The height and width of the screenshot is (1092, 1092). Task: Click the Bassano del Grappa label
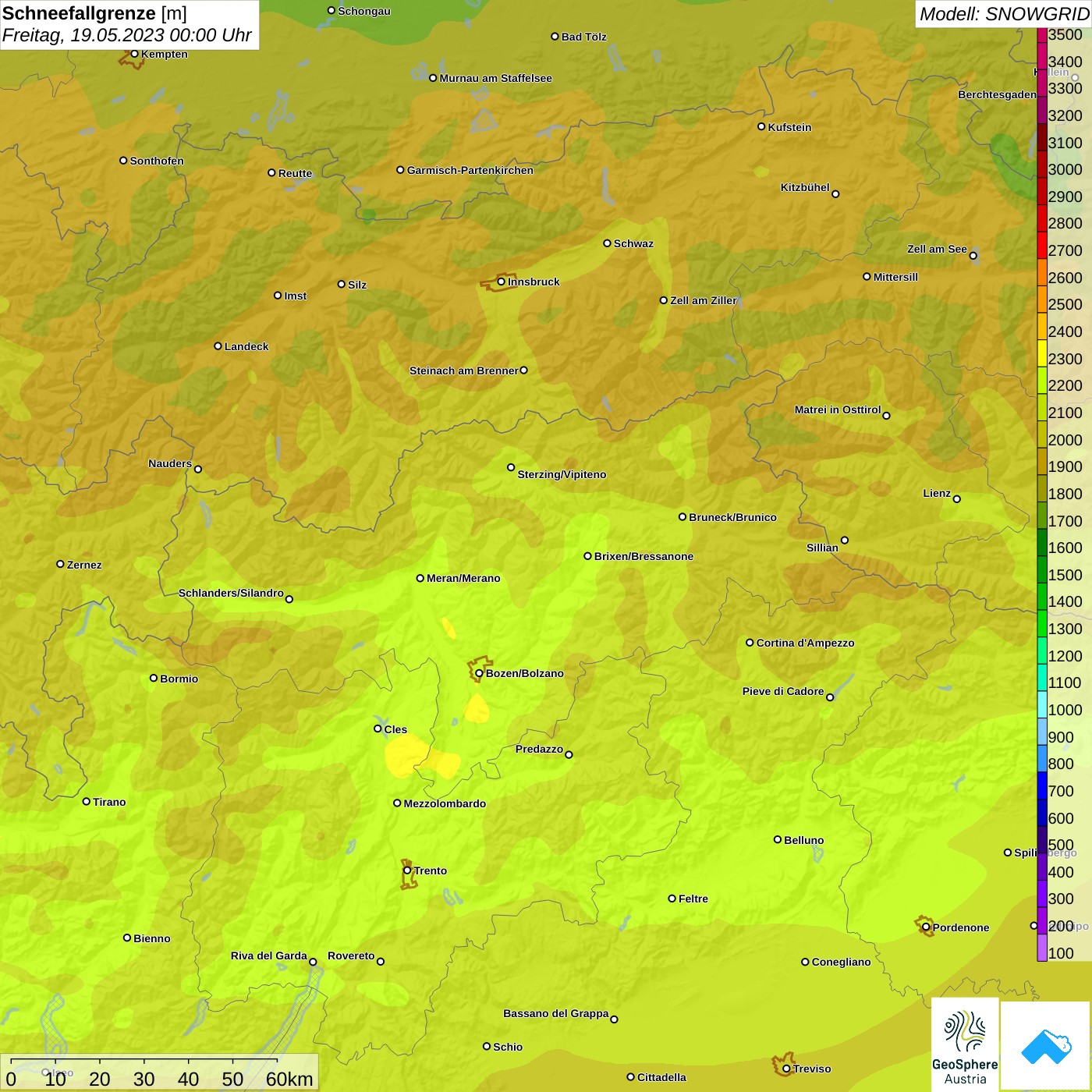pos(556,1013)
